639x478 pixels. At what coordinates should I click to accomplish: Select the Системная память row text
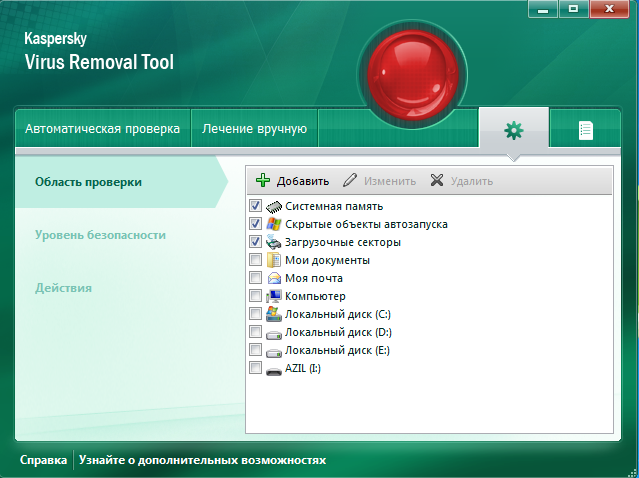pos(334,206)
